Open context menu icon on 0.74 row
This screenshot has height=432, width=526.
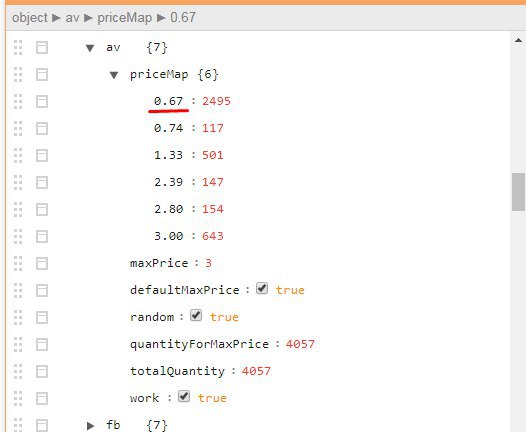(42, 128)
